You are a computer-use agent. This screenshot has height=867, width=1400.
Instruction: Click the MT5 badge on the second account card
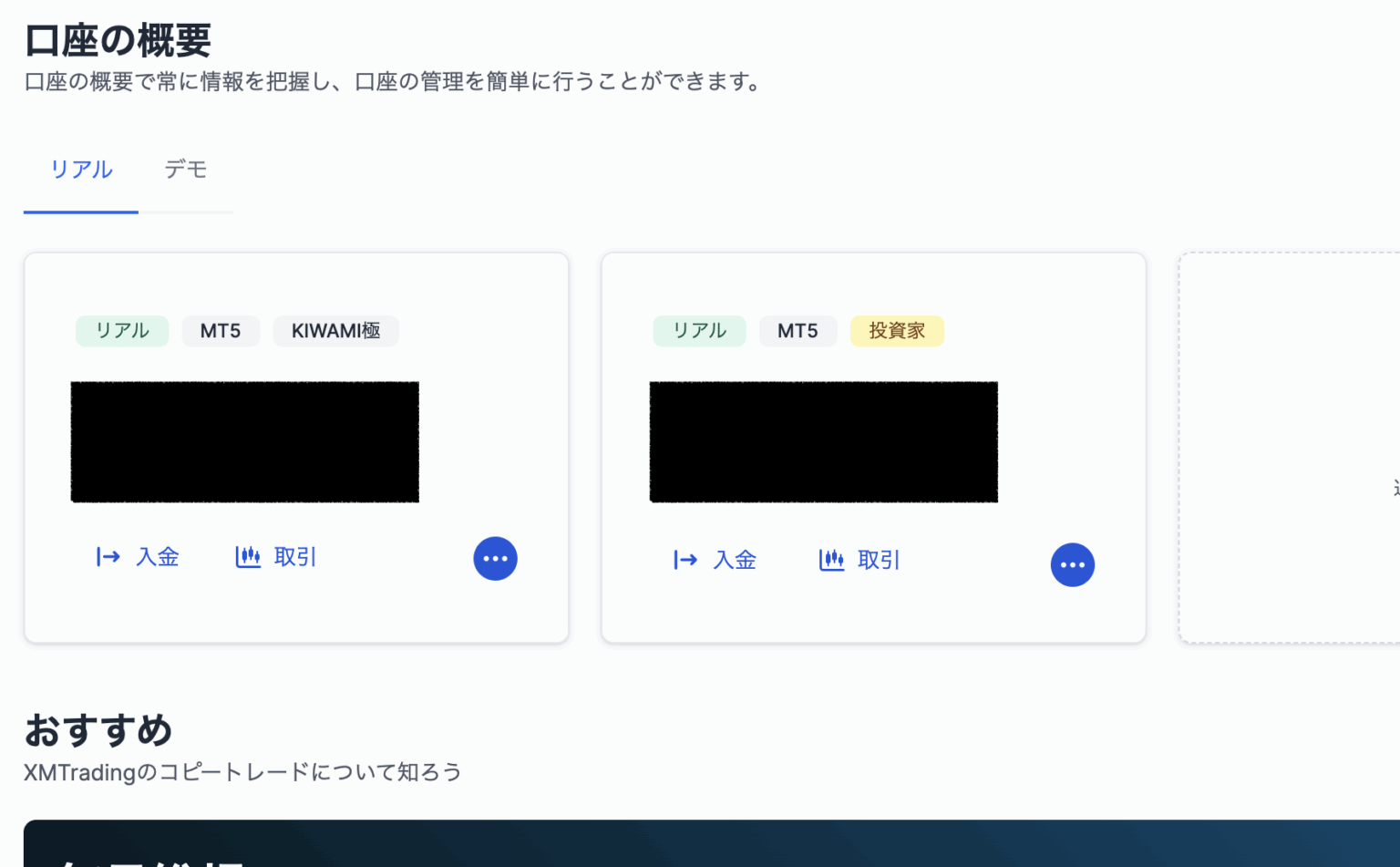tap(798, 331)
